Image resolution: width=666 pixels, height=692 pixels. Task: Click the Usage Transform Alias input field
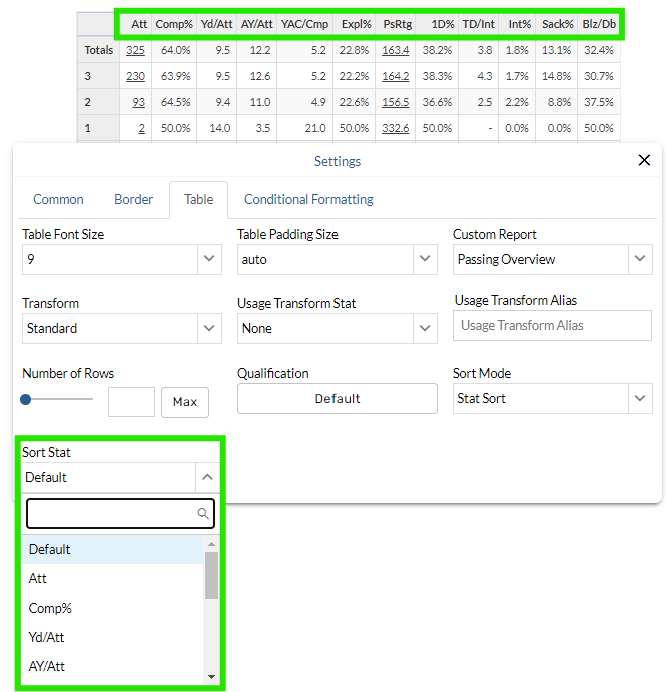(x=552, y=325)
